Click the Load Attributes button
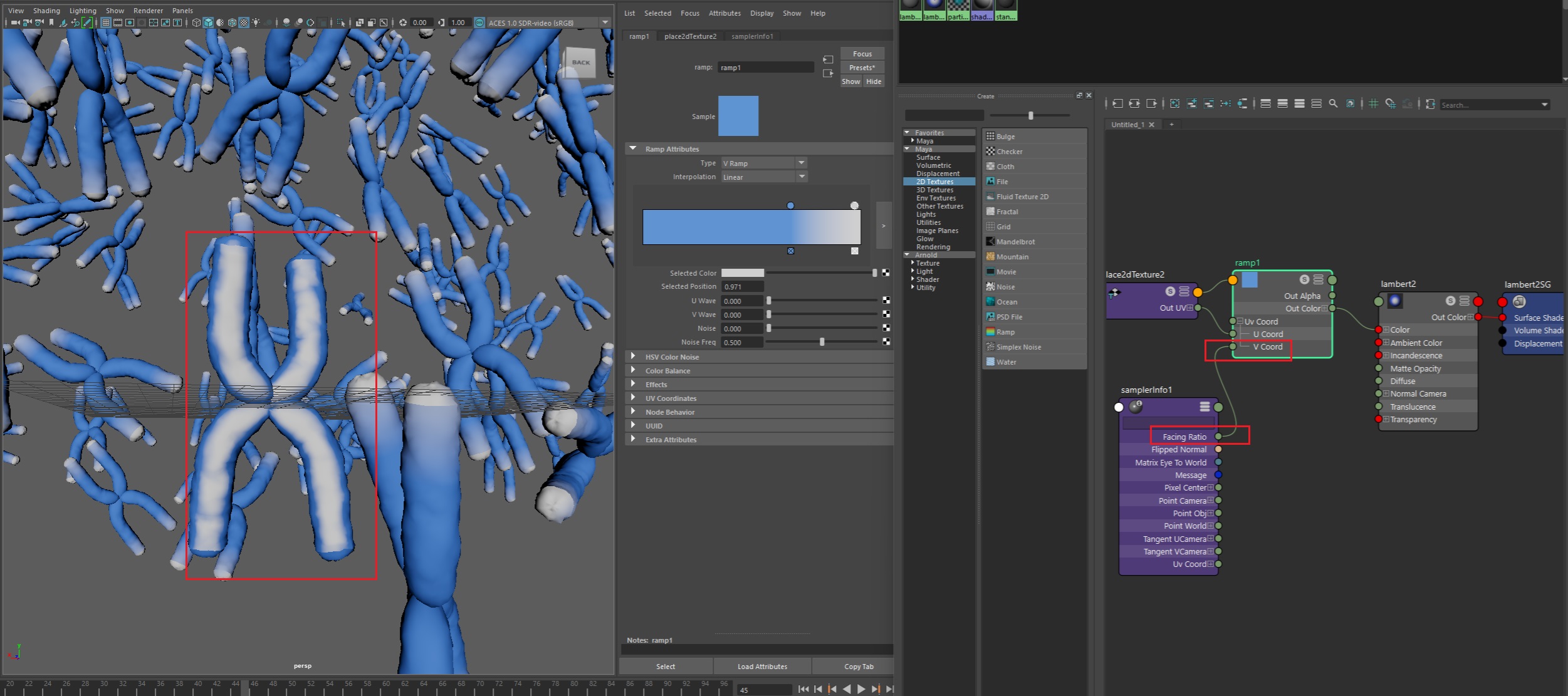The width and height of the screenshot is (1568, 696). pos(762,666)
